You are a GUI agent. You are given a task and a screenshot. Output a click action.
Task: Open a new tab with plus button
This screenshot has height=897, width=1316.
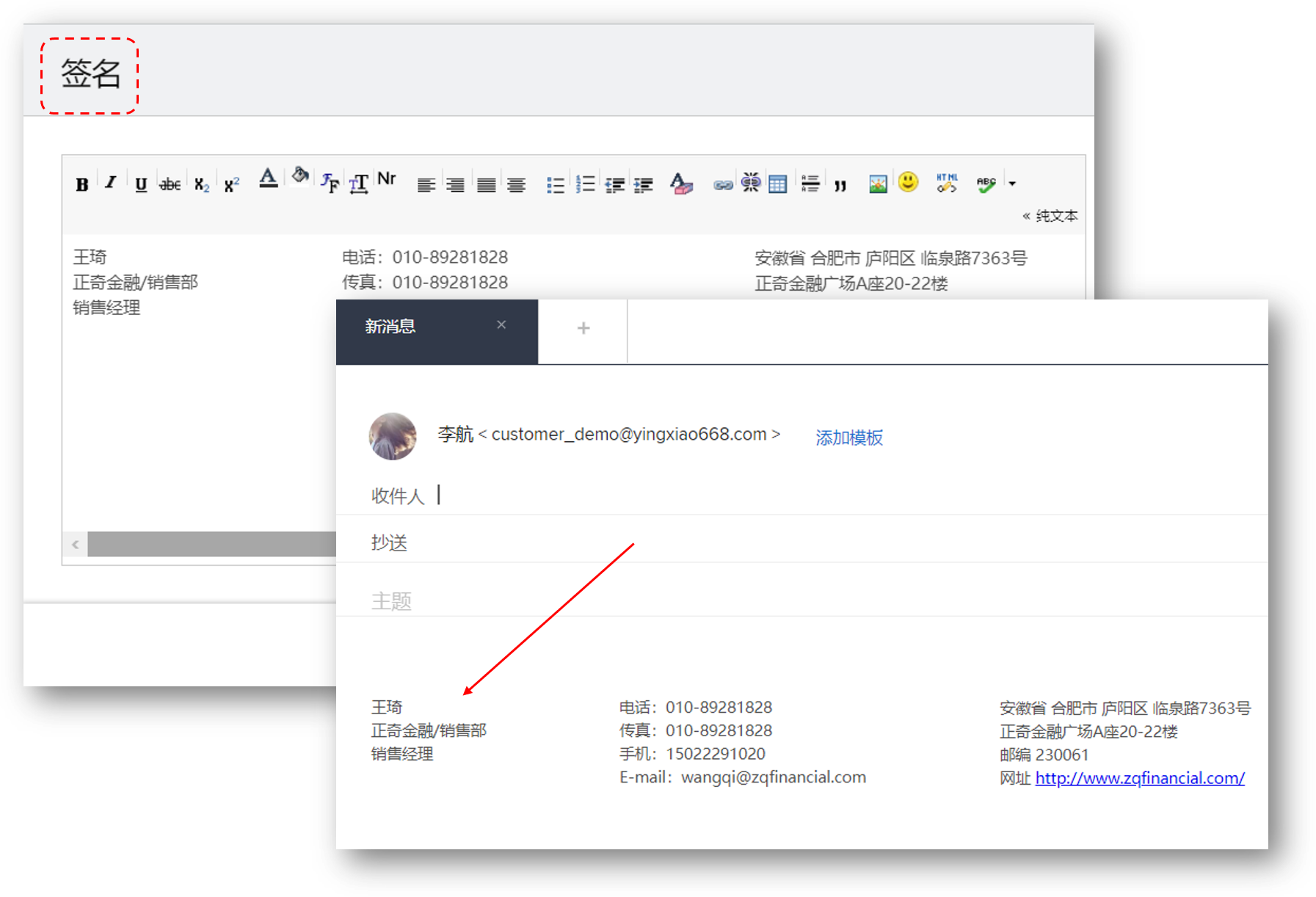[x=584, y=328]
